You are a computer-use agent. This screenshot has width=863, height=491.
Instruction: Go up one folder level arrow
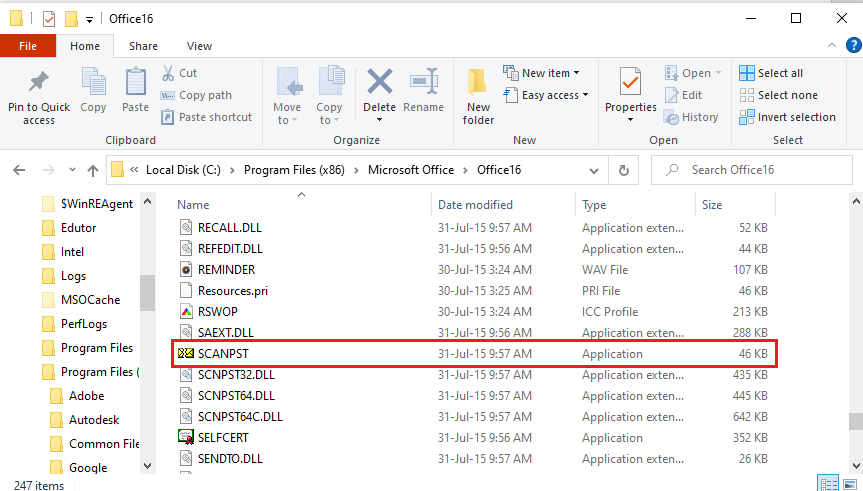coord(92,171)
